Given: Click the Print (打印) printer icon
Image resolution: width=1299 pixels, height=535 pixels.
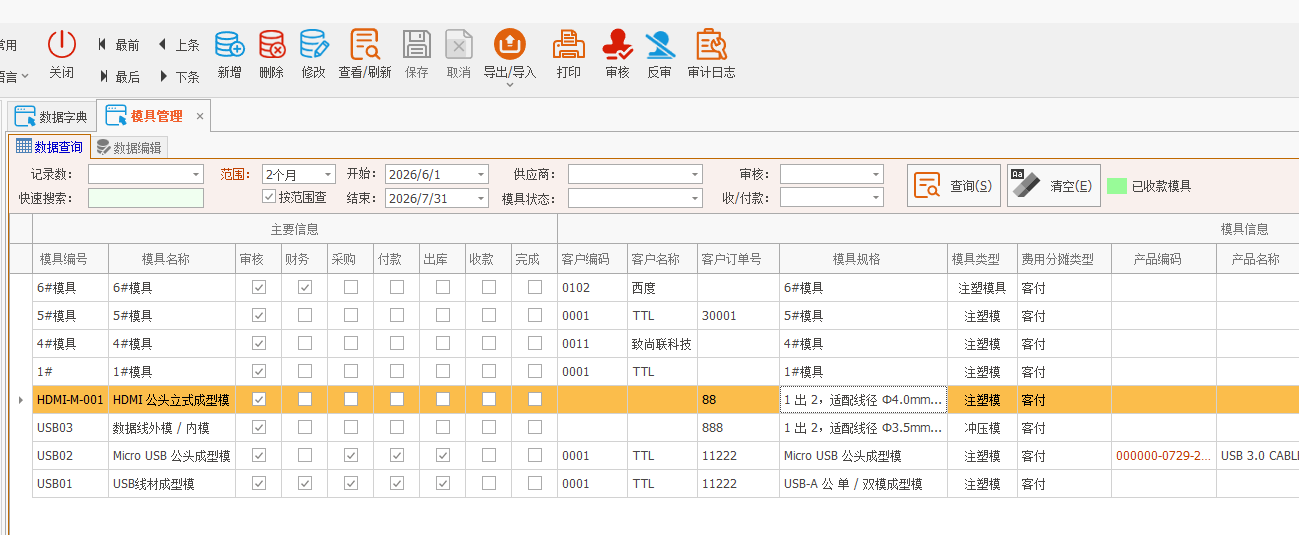Looking at the screenshot, I should [x=569, y=44].
